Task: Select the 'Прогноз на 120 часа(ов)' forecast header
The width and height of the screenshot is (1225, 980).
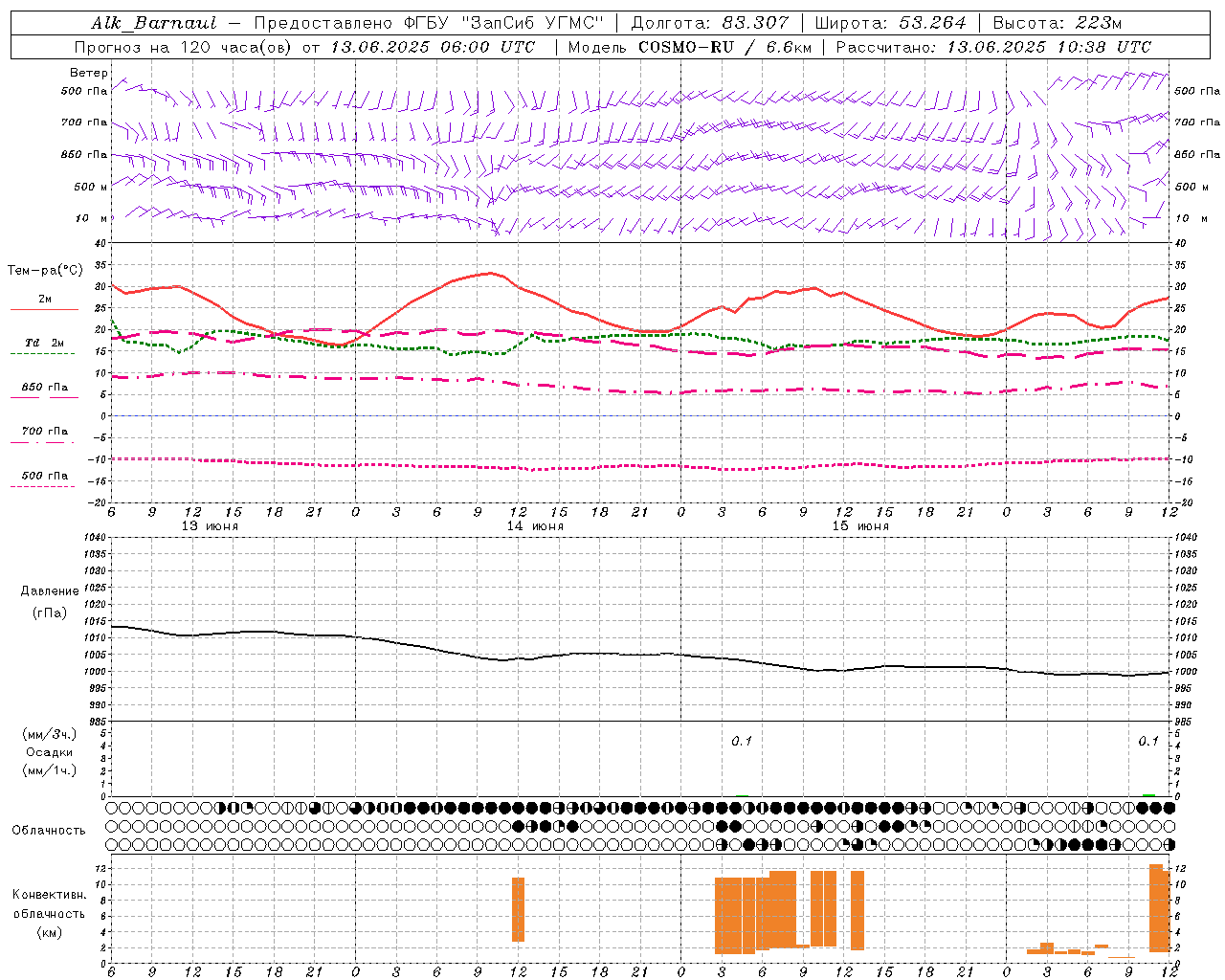Action: (x=184, y=47)
